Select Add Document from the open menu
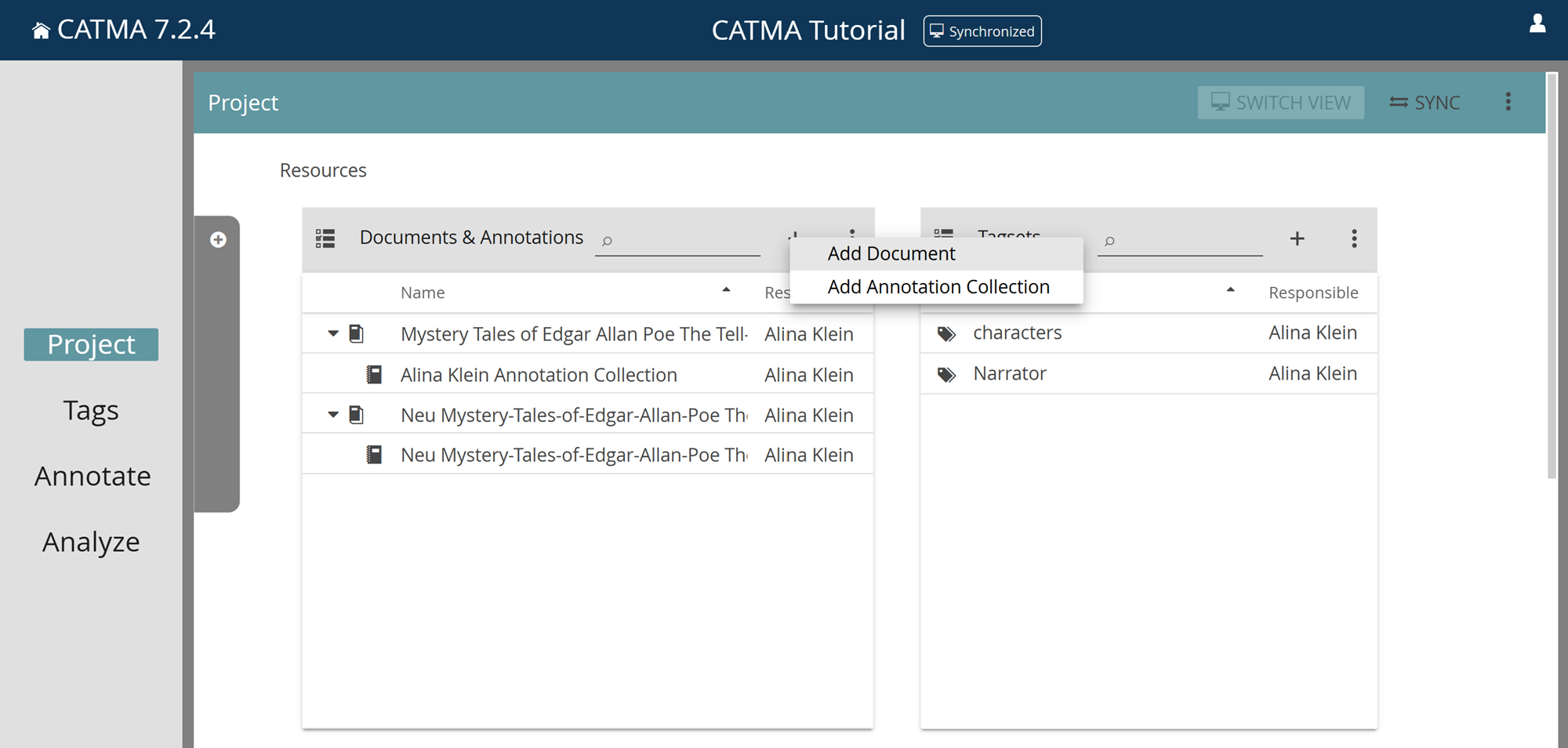Image resolution: width=1568 pixels, height=748 pixels. 891,253
